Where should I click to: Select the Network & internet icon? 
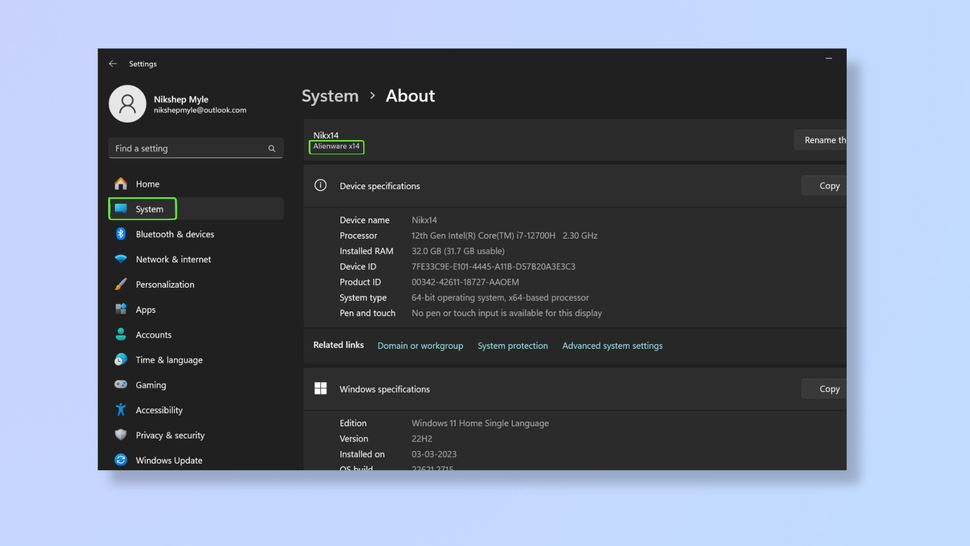pyautogui.click(x=121, y=259)
